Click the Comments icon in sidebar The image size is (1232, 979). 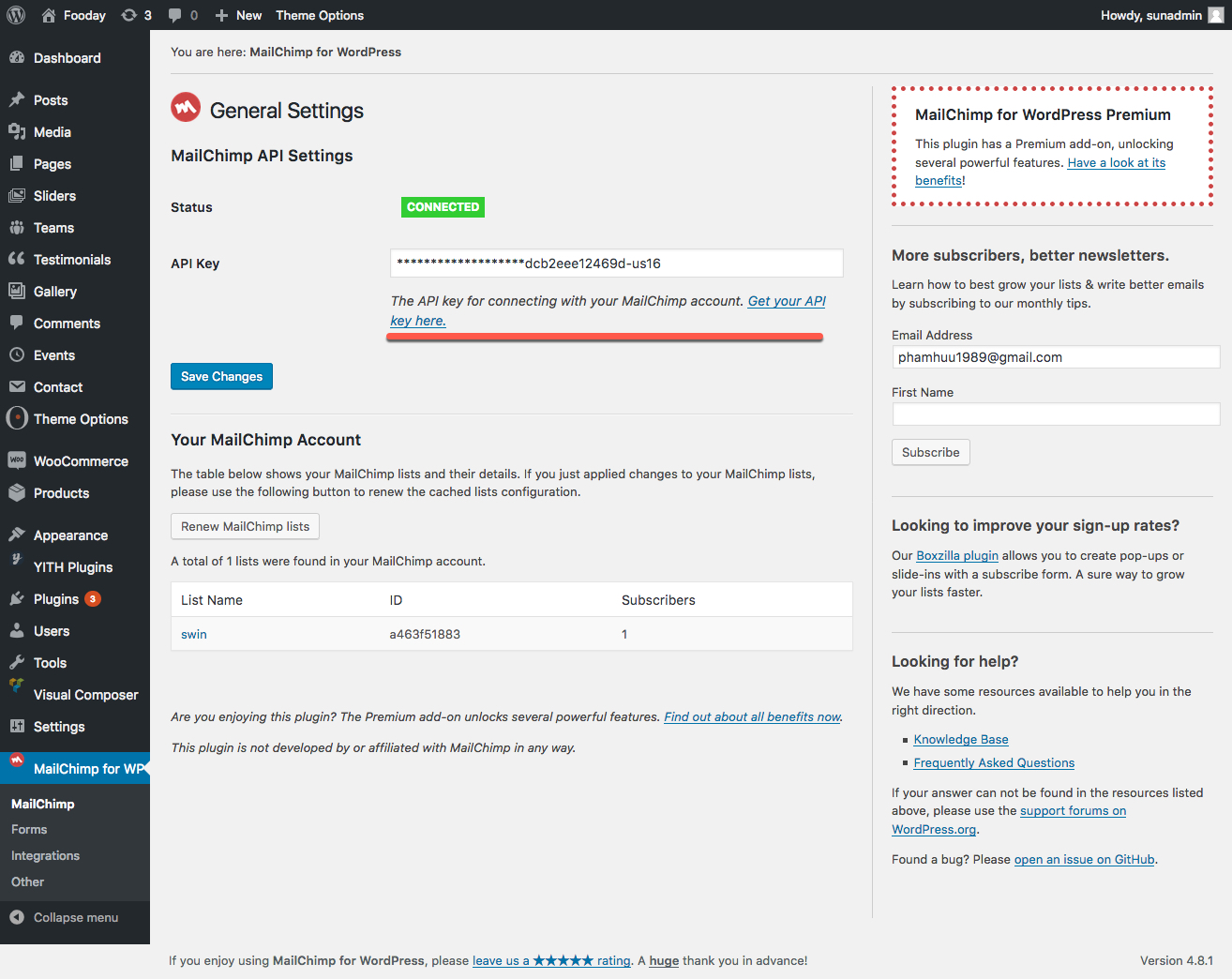pyautogui.click(x=17, y=323)
